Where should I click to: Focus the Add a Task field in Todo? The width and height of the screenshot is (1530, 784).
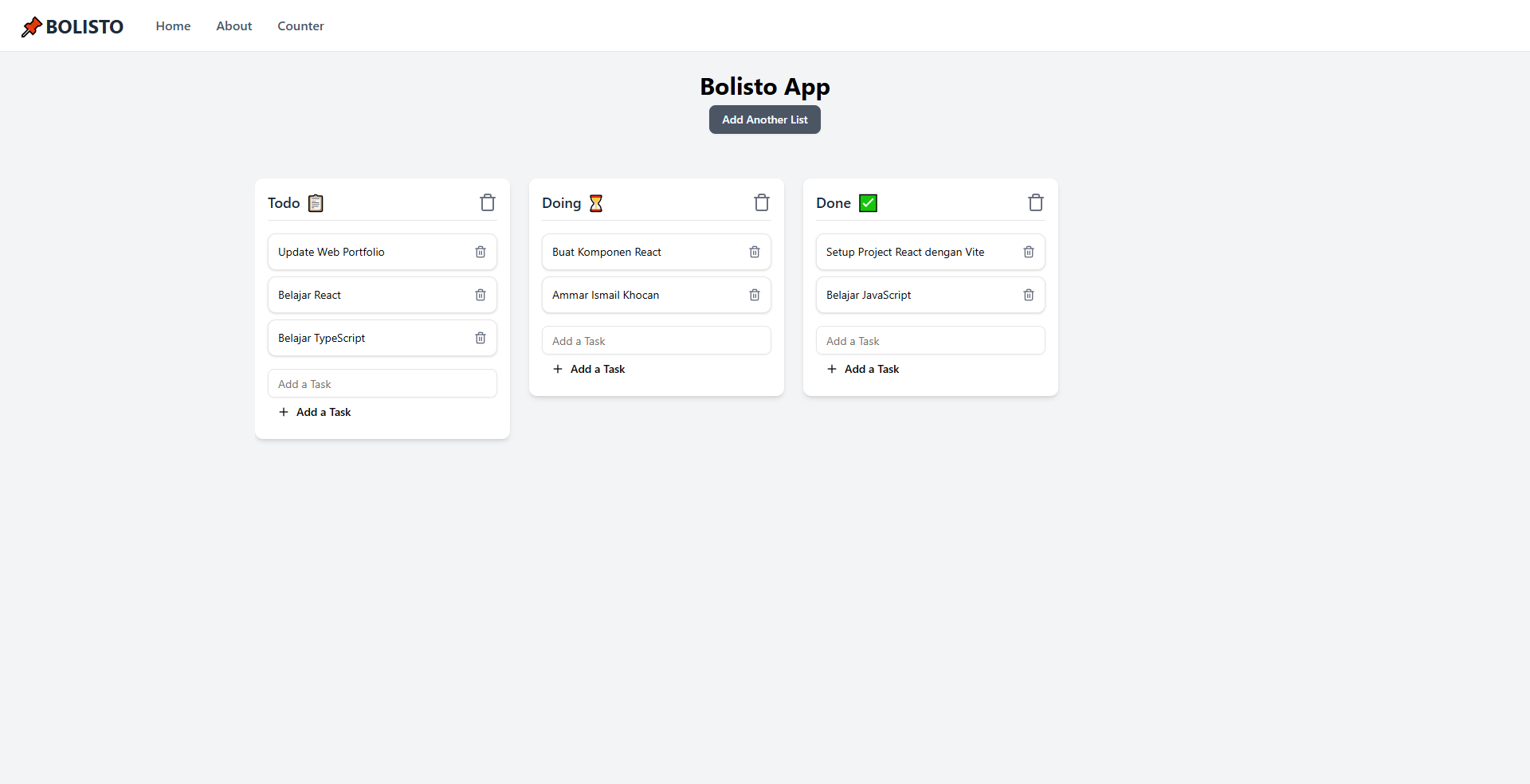coord(382,384)
